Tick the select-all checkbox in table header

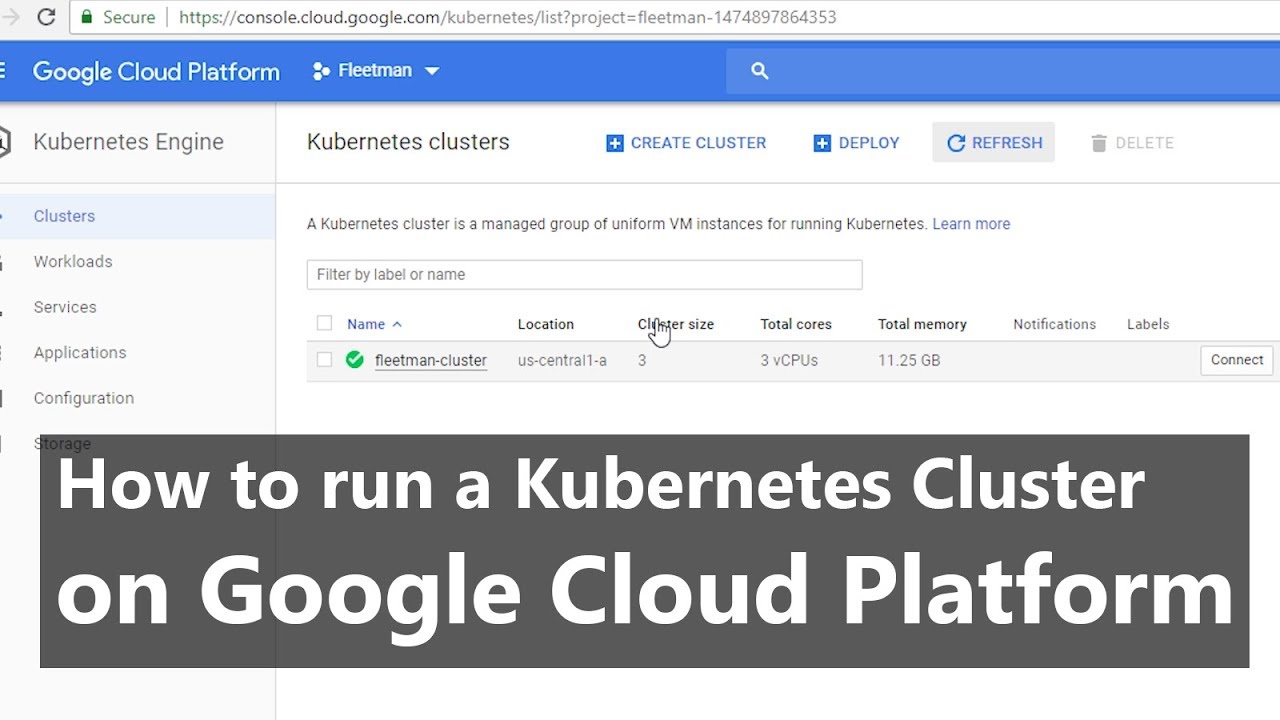324,323
